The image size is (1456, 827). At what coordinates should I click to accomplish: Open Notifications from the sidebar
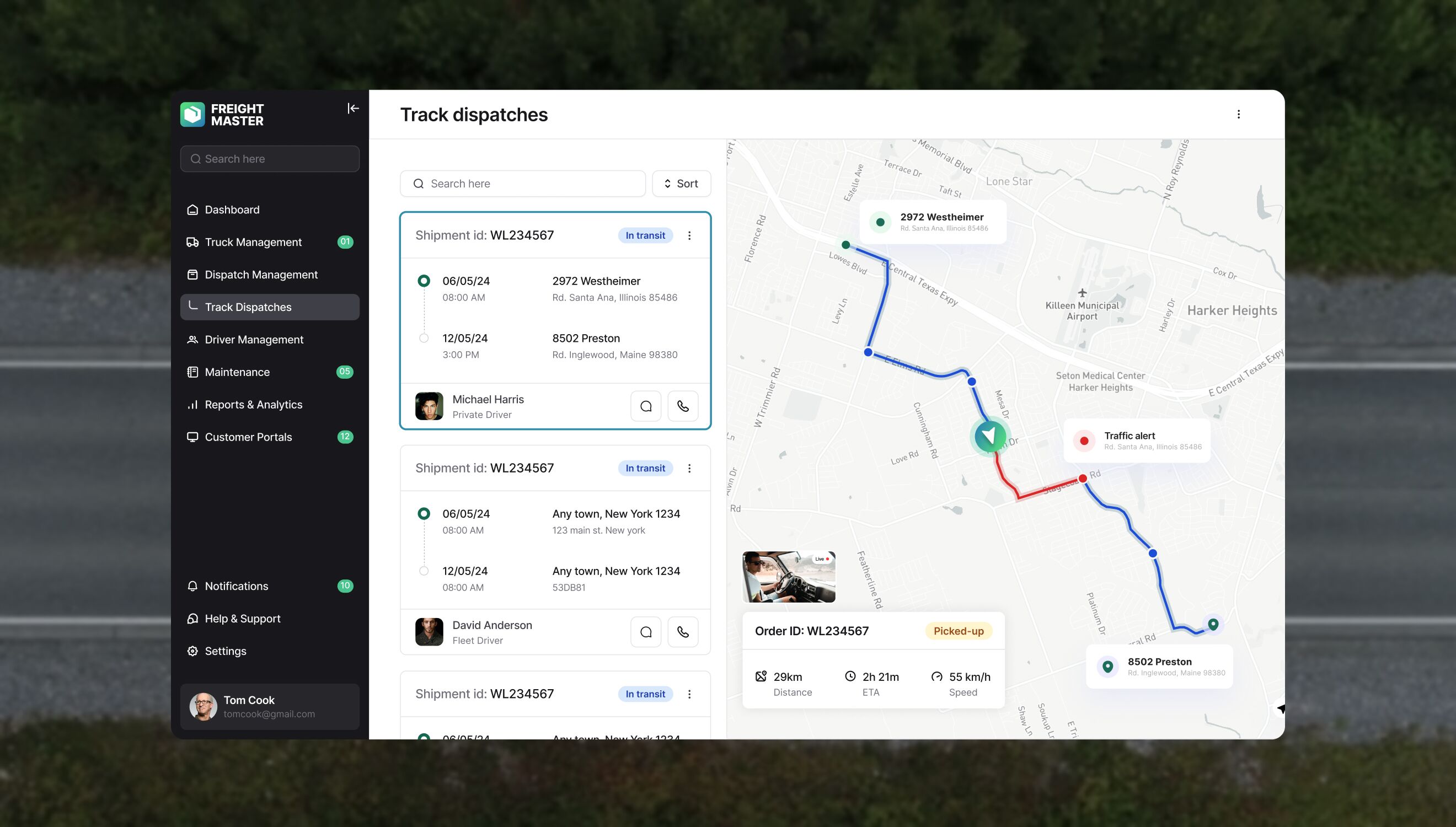pyautogui.click(x=270, y=586)
